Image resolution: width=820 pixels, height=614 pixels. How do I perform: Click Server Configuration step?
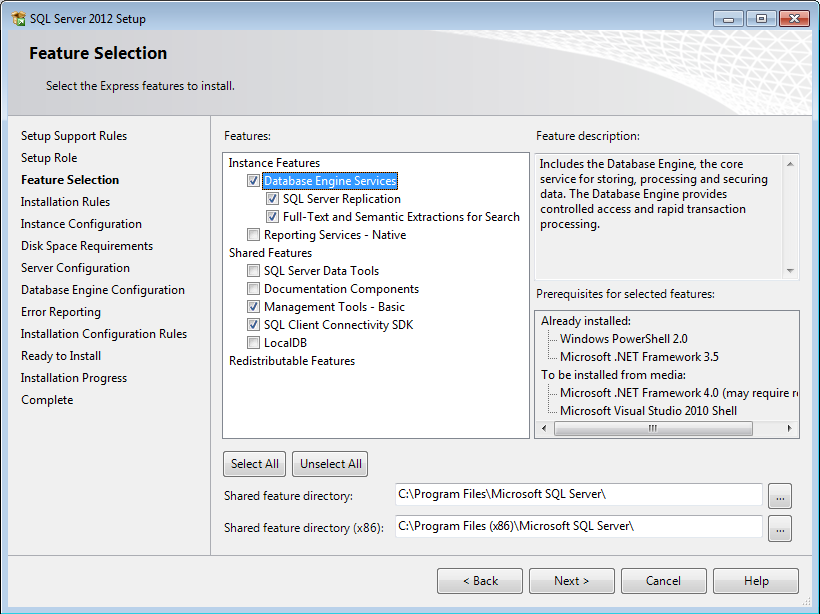(75, 268)
